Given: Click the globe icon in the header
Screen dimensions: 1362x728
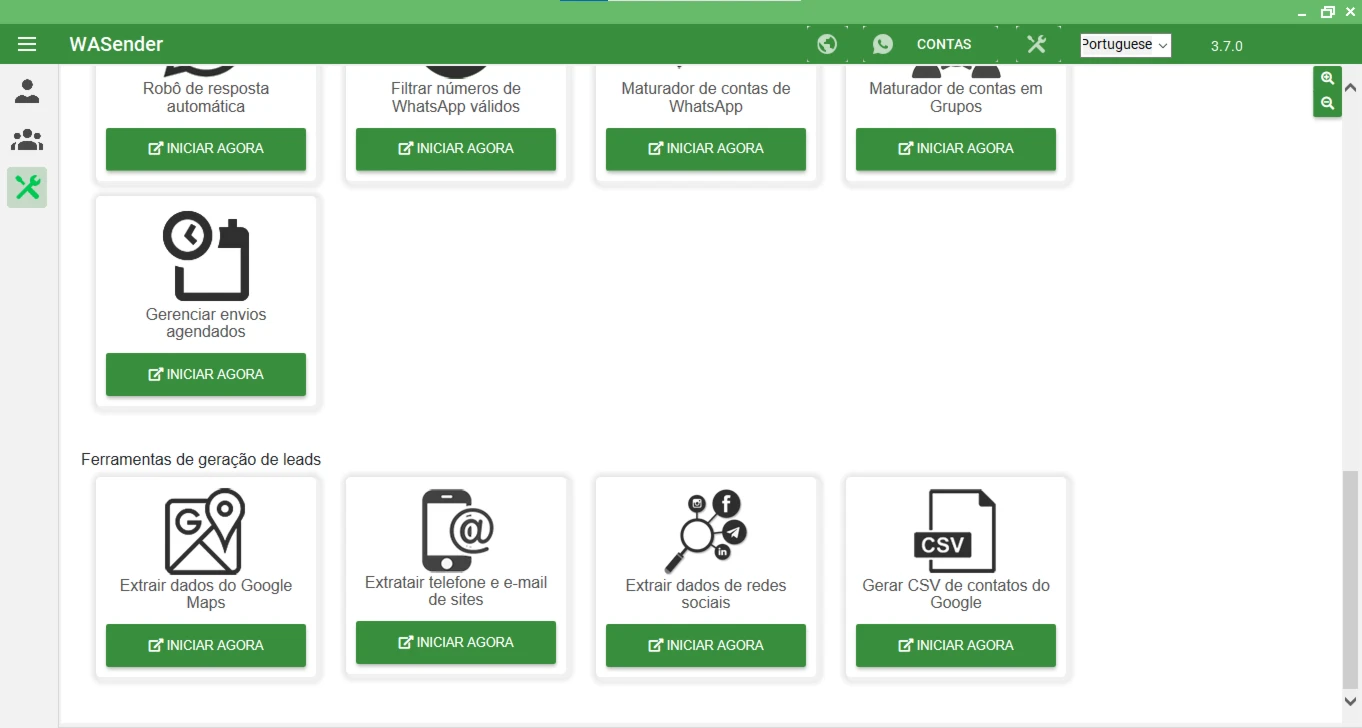Looking at the screenshot, I should pos(827,44).
